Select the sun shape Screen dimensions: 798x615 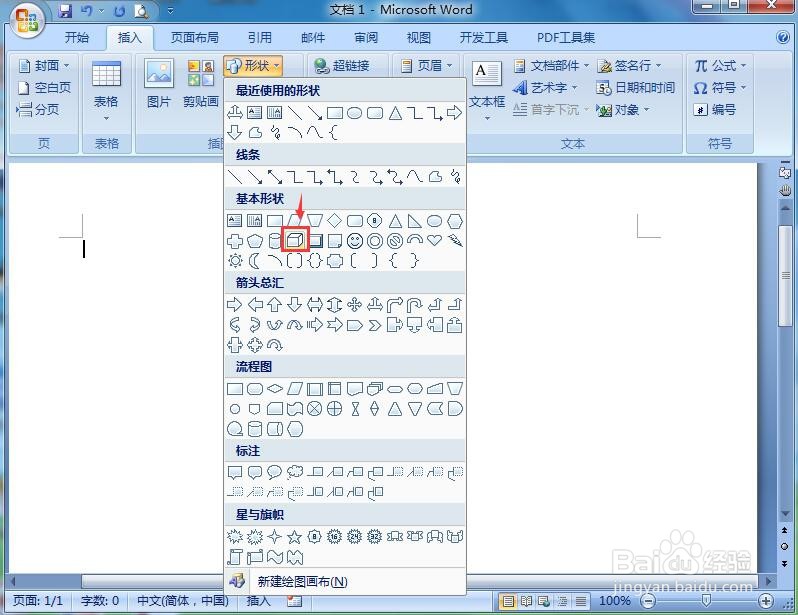[x=235, y=261]
